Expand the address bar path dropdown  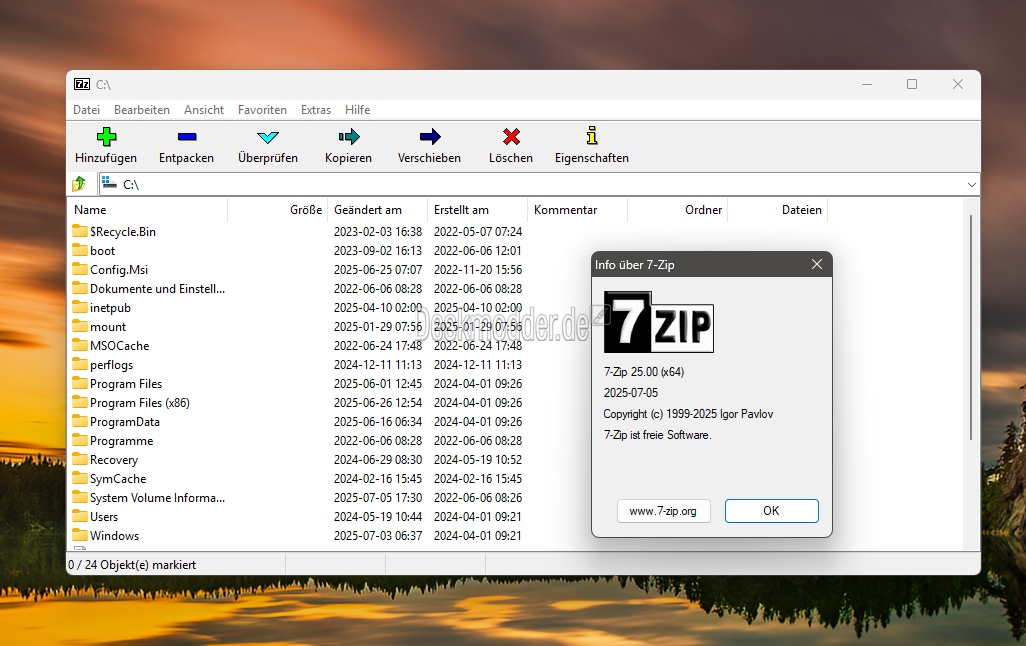[972, 185]
